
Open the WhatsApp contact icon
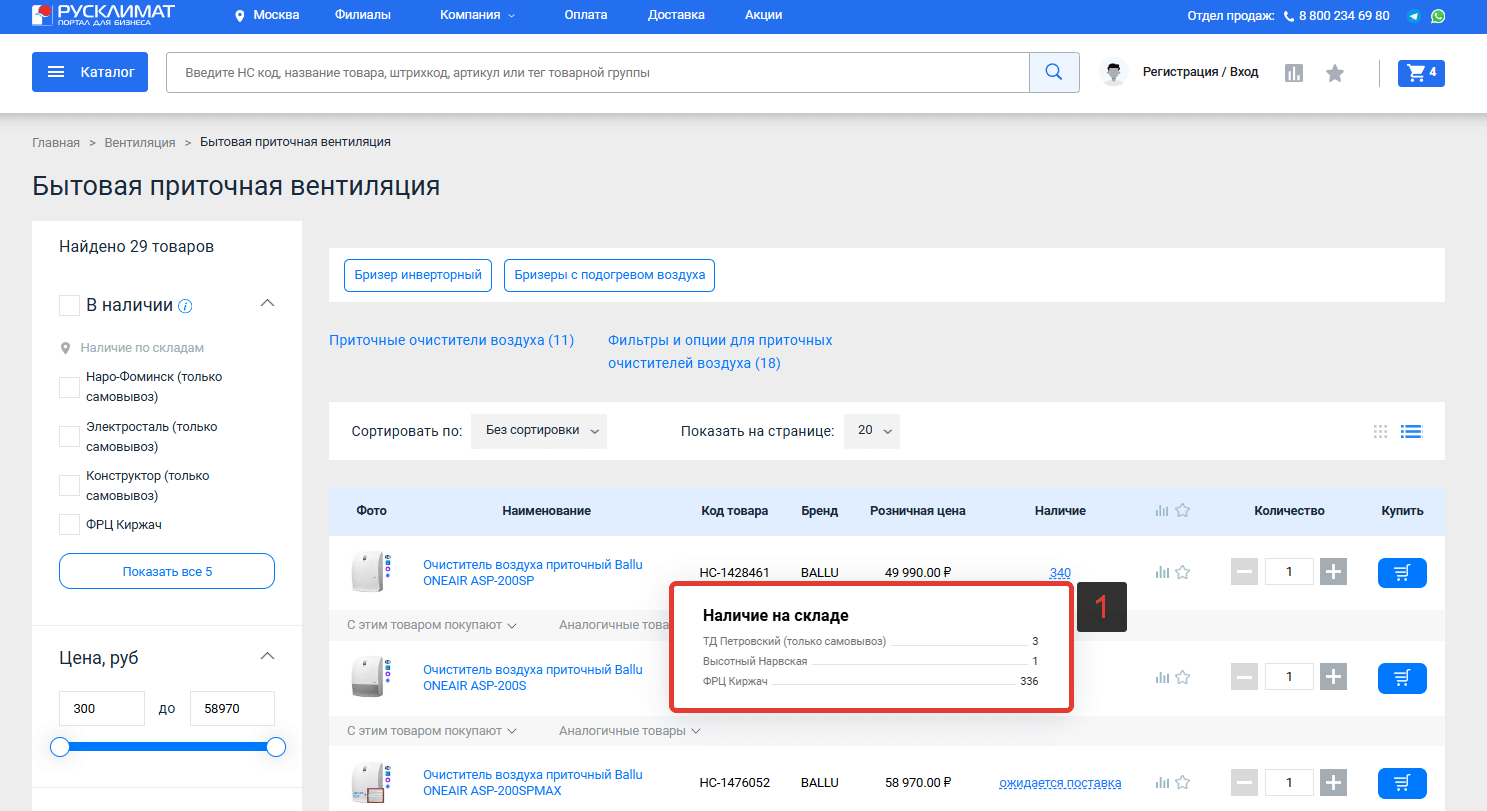[x=1438, y=16]
